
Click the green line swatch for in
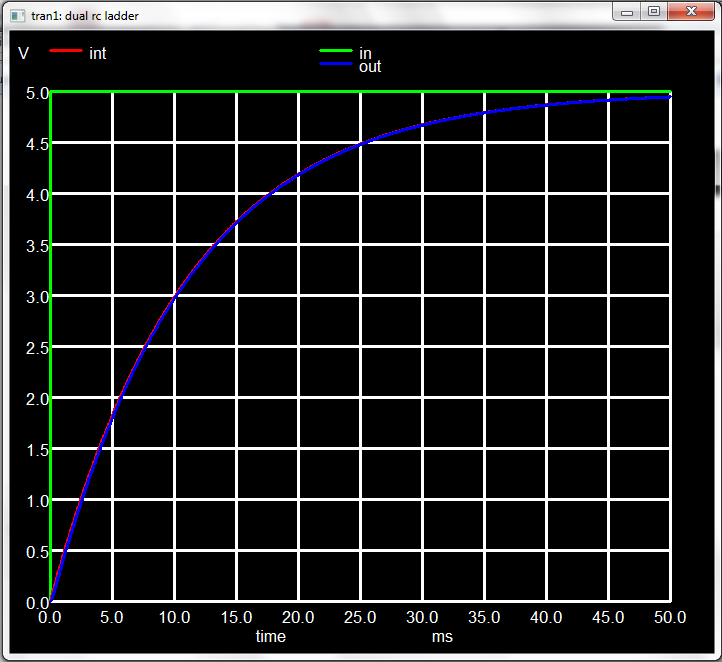(336, 50)
